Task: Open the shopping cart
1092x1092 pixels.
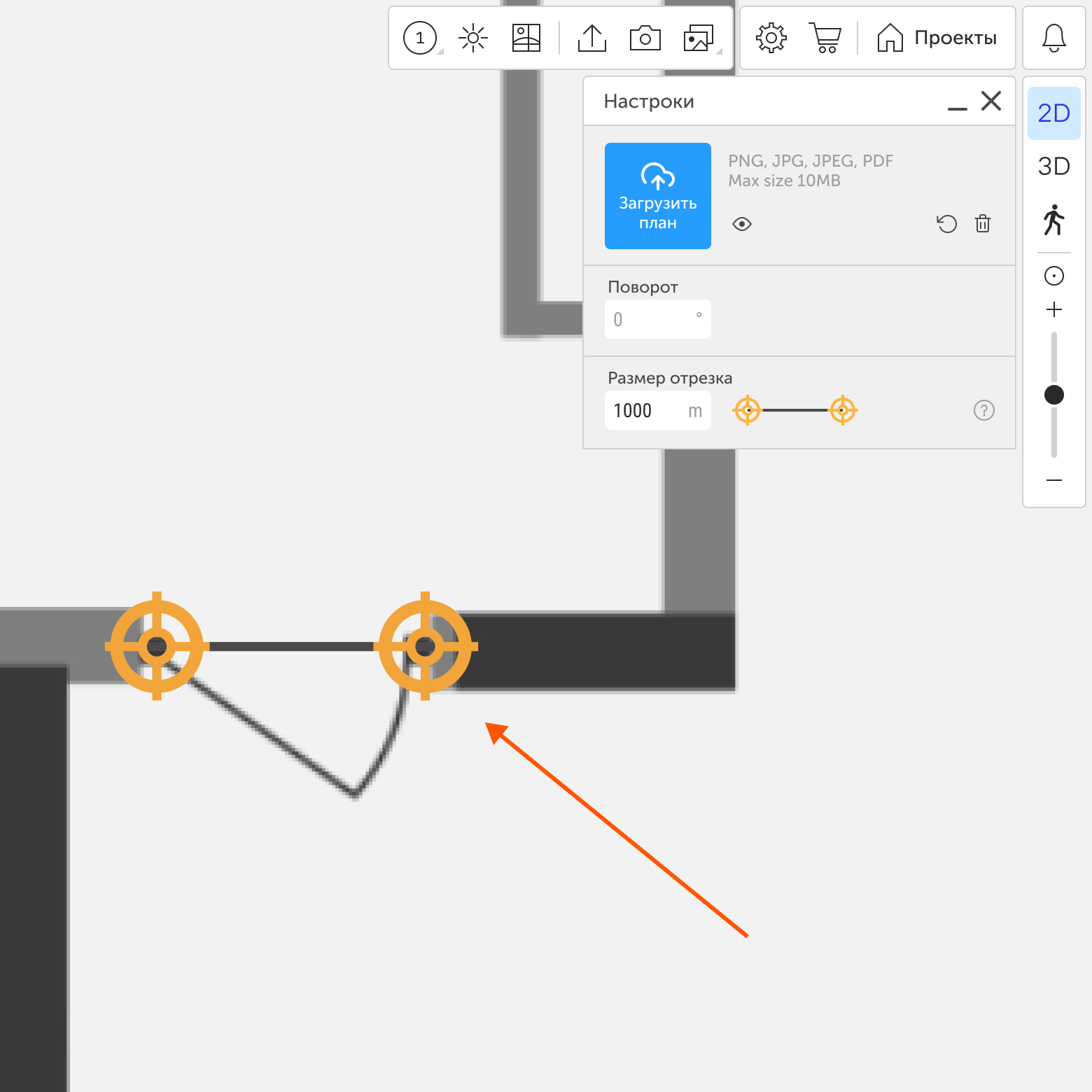Action: (826, 38)
